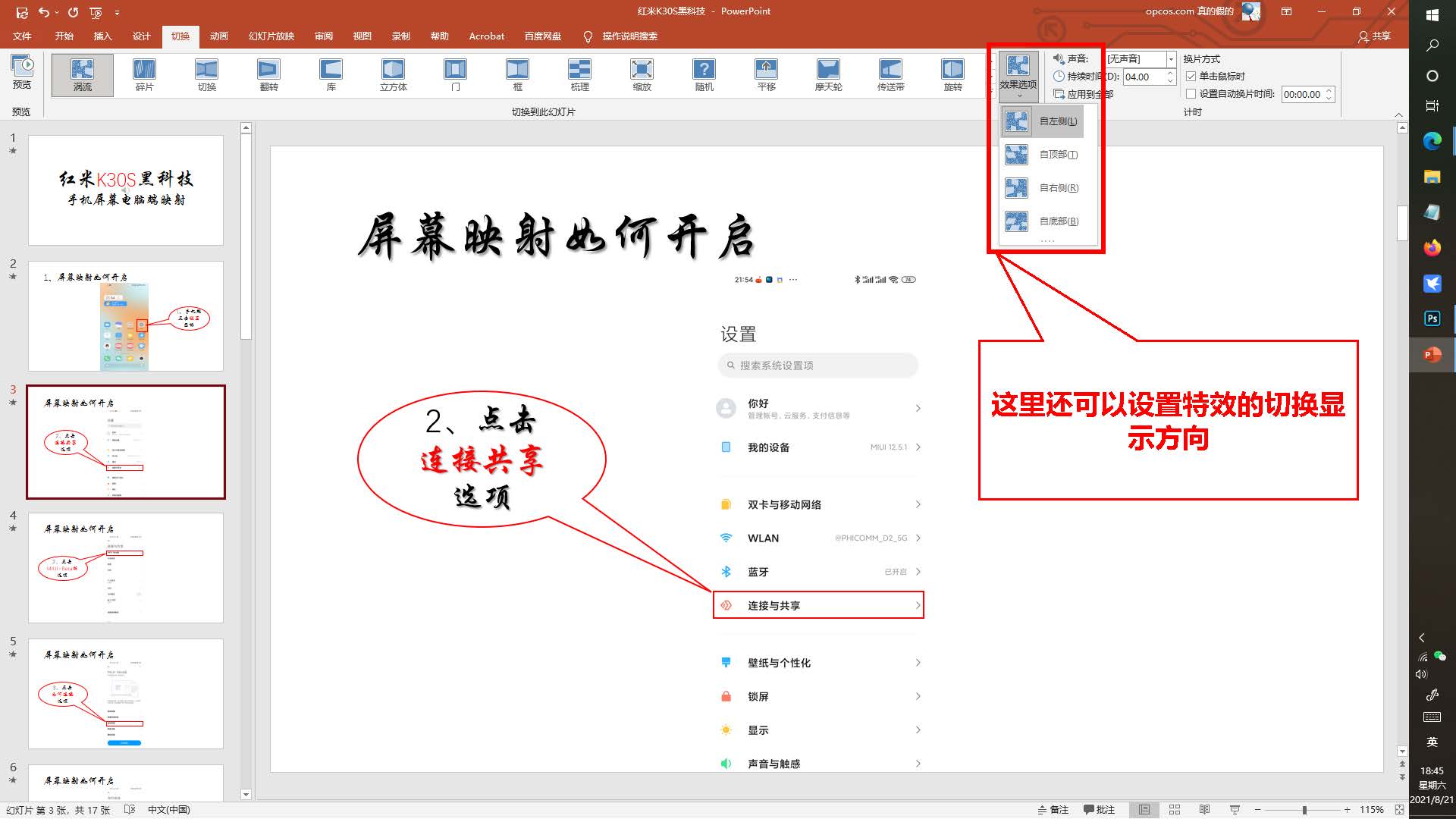Viewport: 1456px width, 819px height.
Task: Customize quick access toolbar dropdown
Action: pos(117,13)
